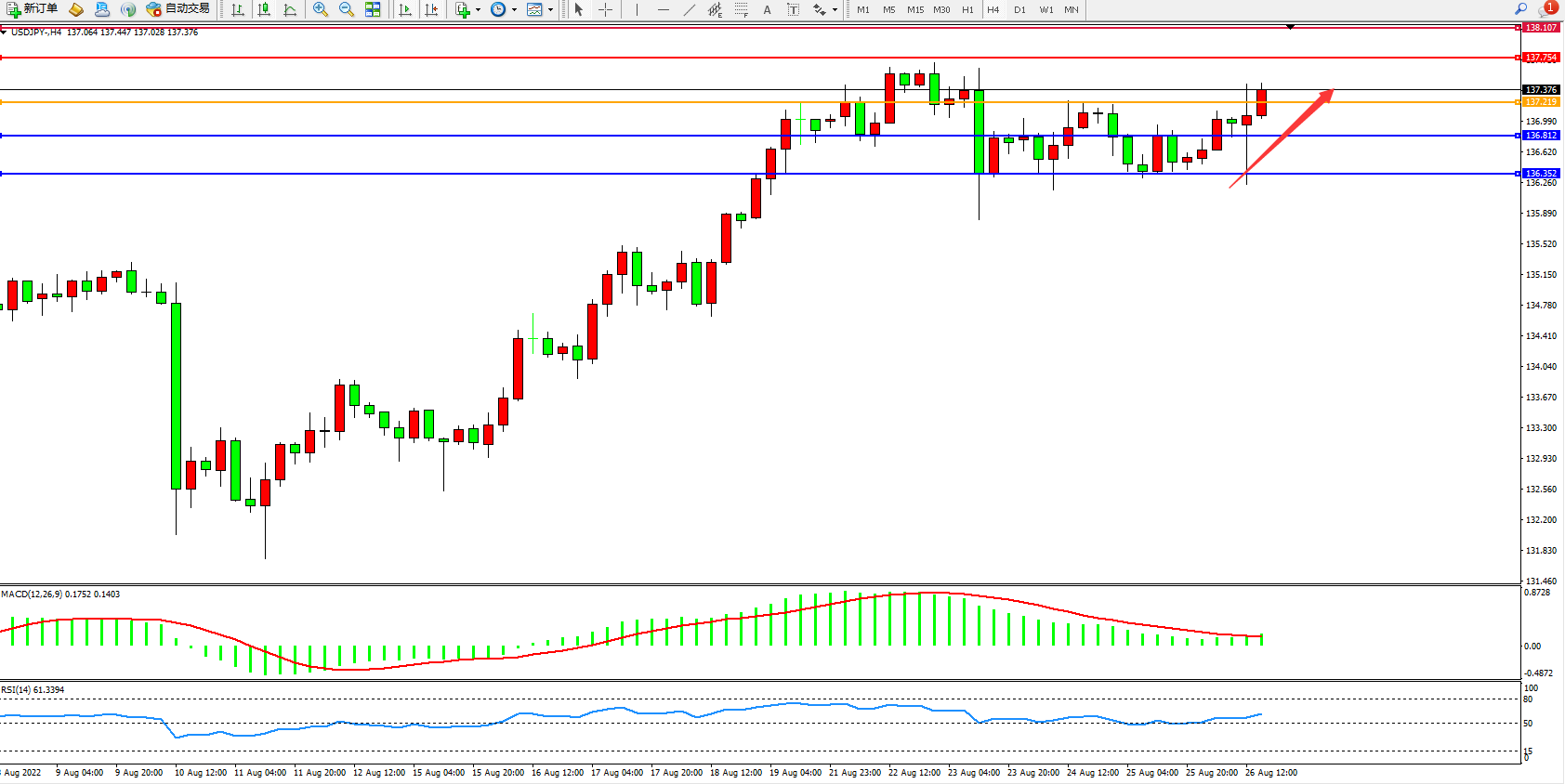This screenshot has height=784, width=1565.
Task: Enable chart auto scroll to latest bar
Action: (405, 9)
